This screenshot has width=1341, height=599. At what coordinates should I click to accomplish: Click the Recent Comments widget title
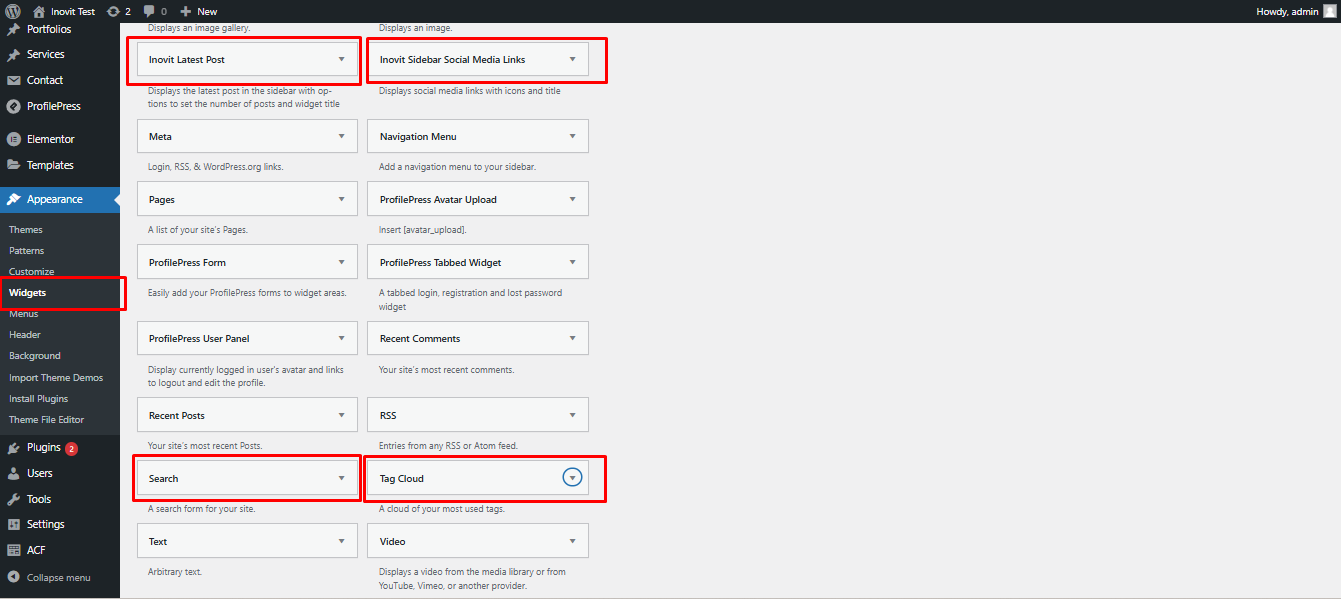(420, 339)
